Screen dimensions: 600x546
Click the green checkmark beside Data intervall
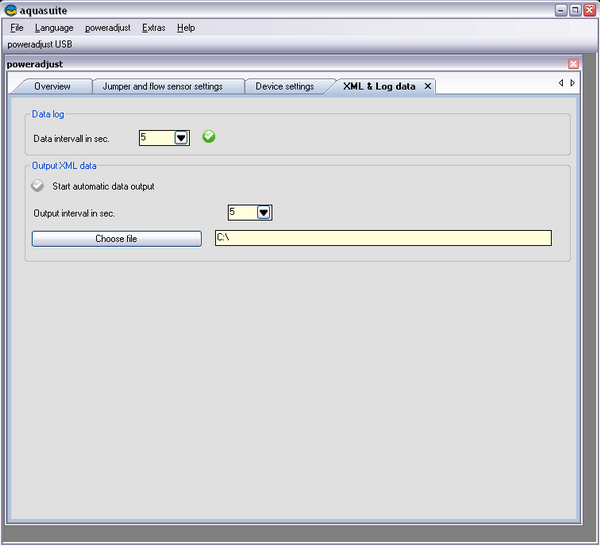(x=209, y=137)
